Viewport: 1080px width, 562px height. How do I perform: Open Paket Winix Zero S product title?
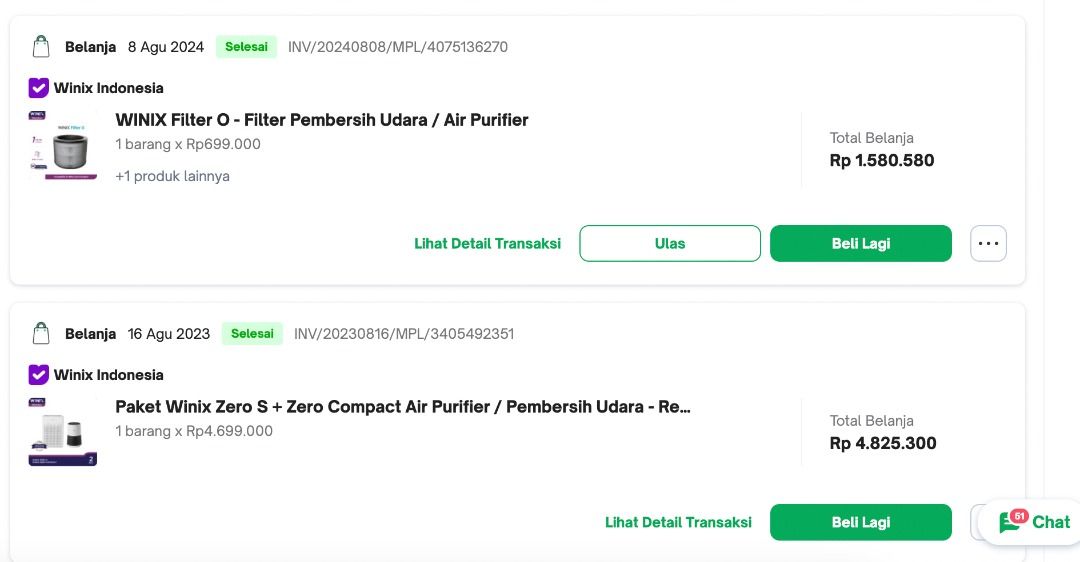coord(403,407)
